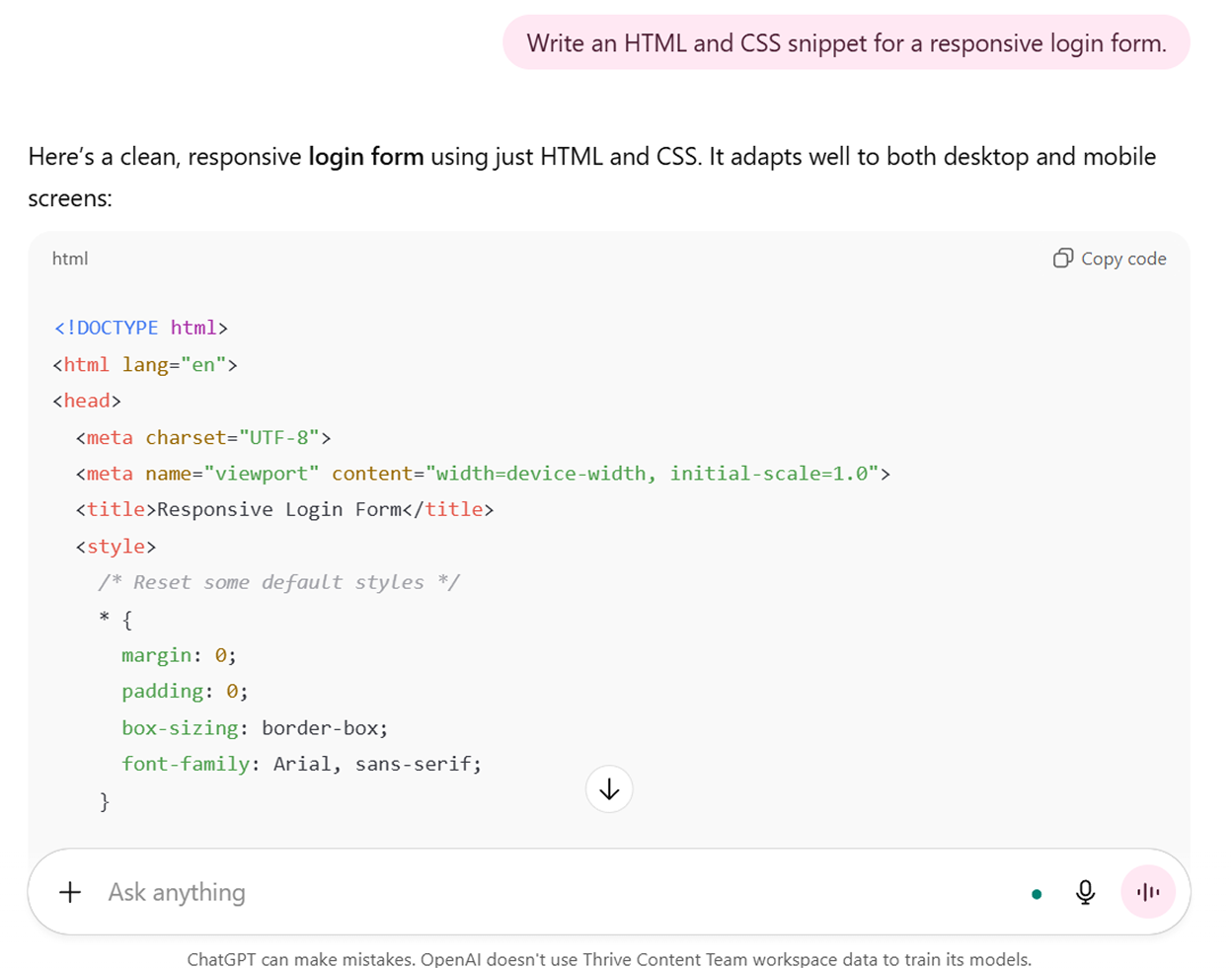Screen dimensions: 1232x968
Task: Click the plus icon to add attachments
Action: tap(69, 891)
